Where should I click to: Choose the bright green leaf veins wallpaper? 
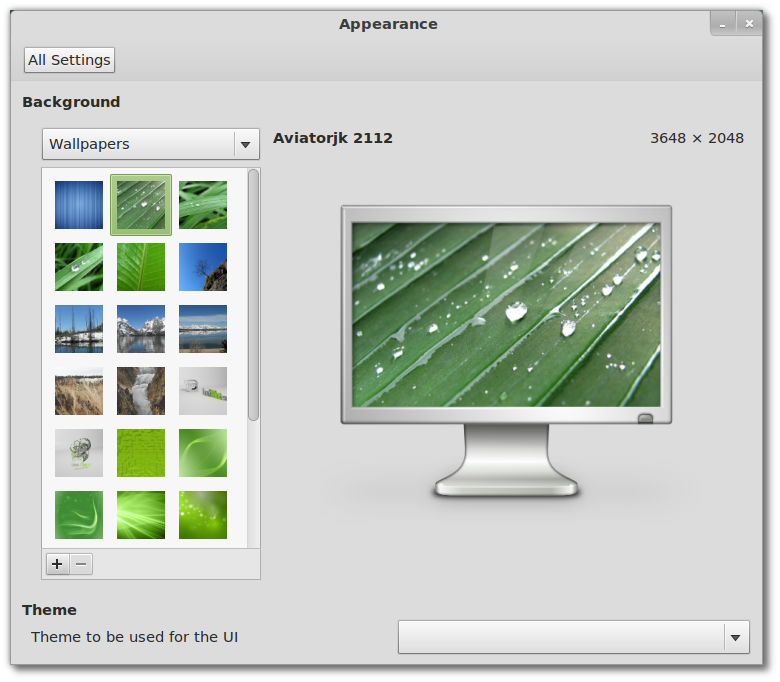141,267
